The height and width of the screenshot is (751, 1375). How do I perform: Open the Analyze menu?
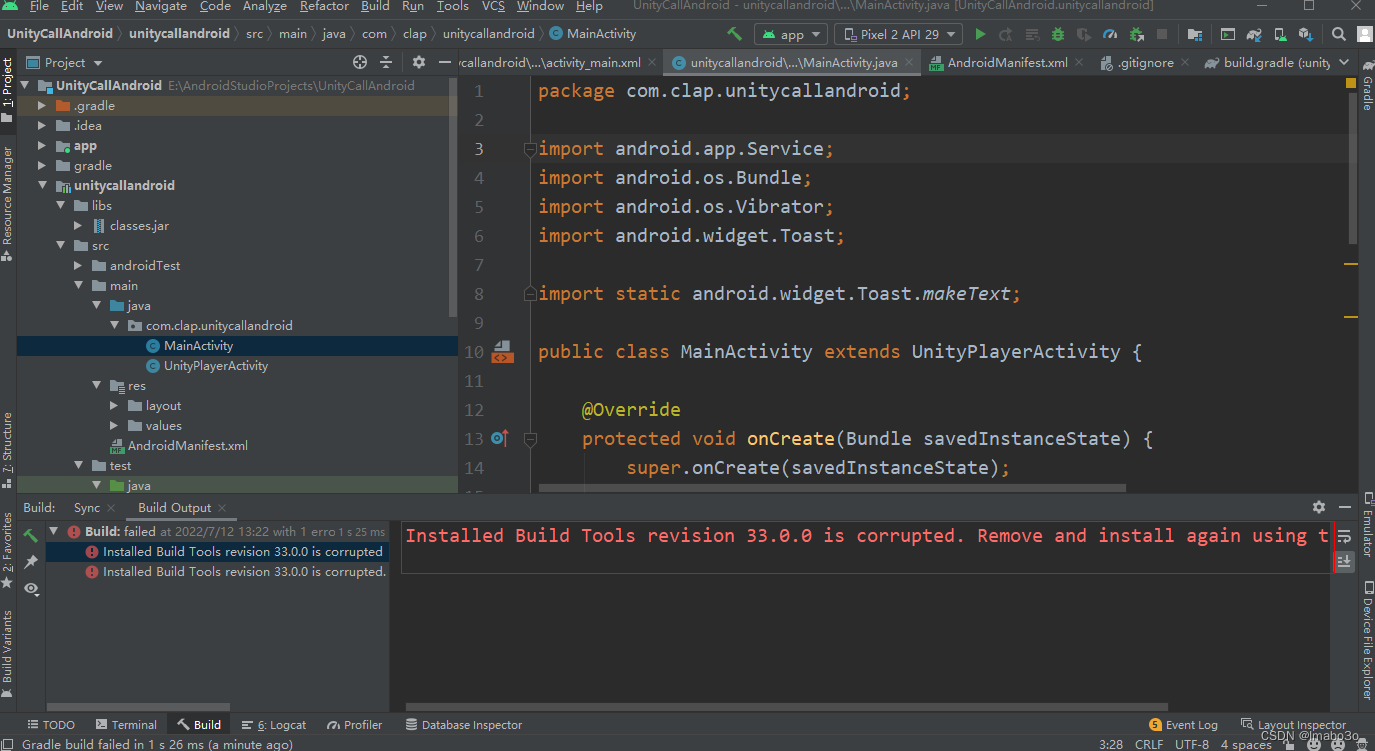coord(265,6)
